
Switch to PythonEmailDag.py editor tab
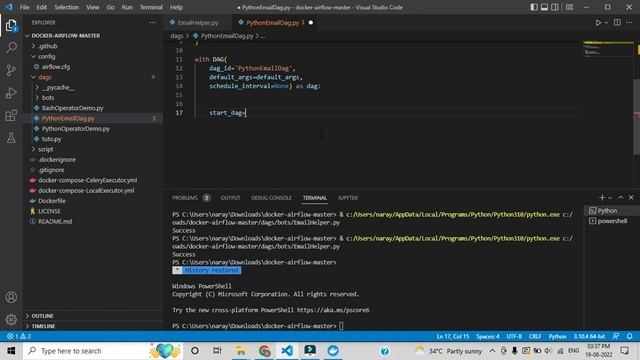point(271,23)
